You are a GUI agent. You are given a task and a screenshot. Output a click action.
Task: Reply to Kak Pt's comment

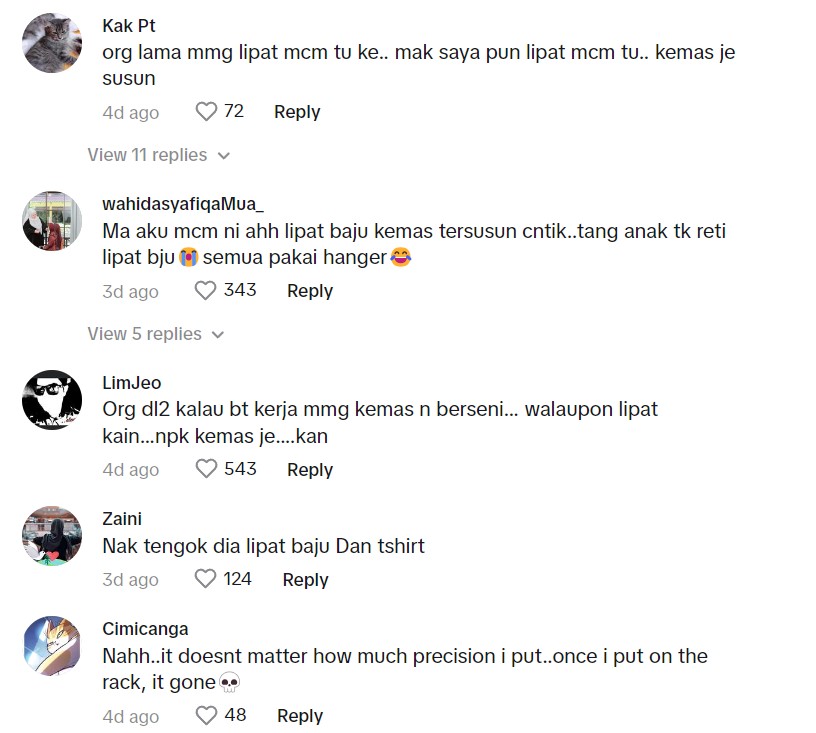(x=297, y=112)
